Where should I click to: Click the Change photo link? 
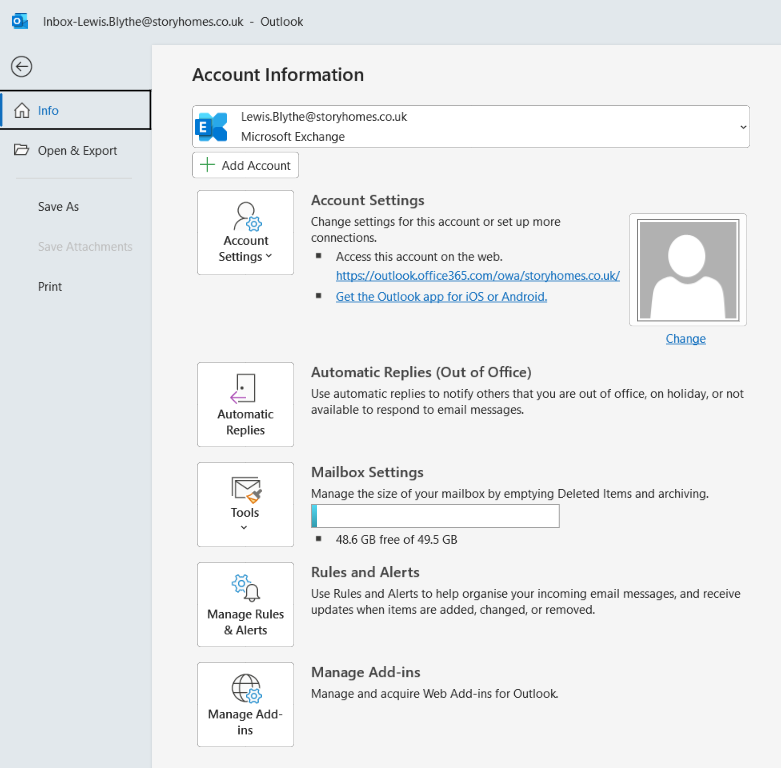[686, 339]
